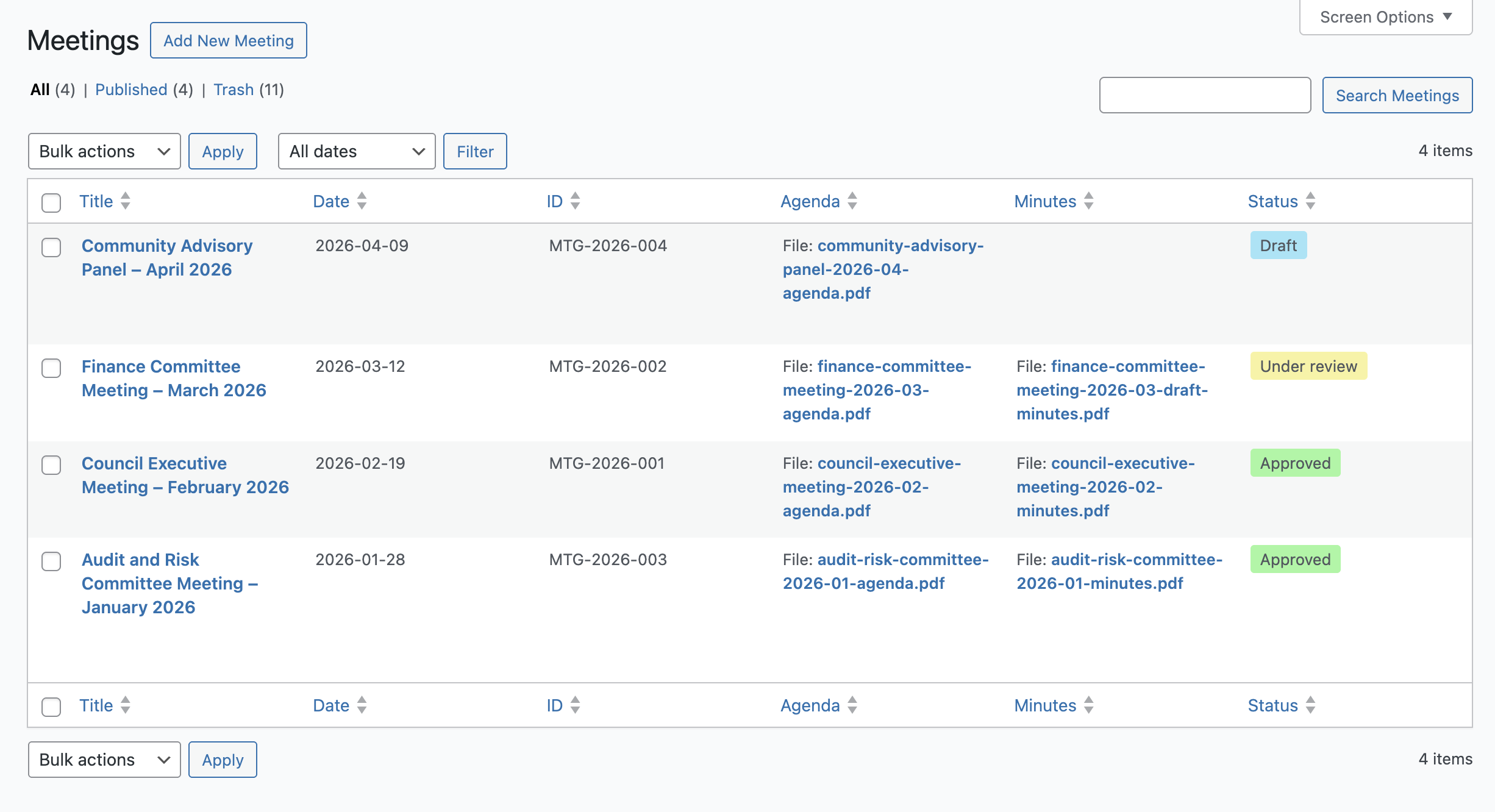Click the Add New Meeting button
The image size is (1495, 812).
pos(229,40)
